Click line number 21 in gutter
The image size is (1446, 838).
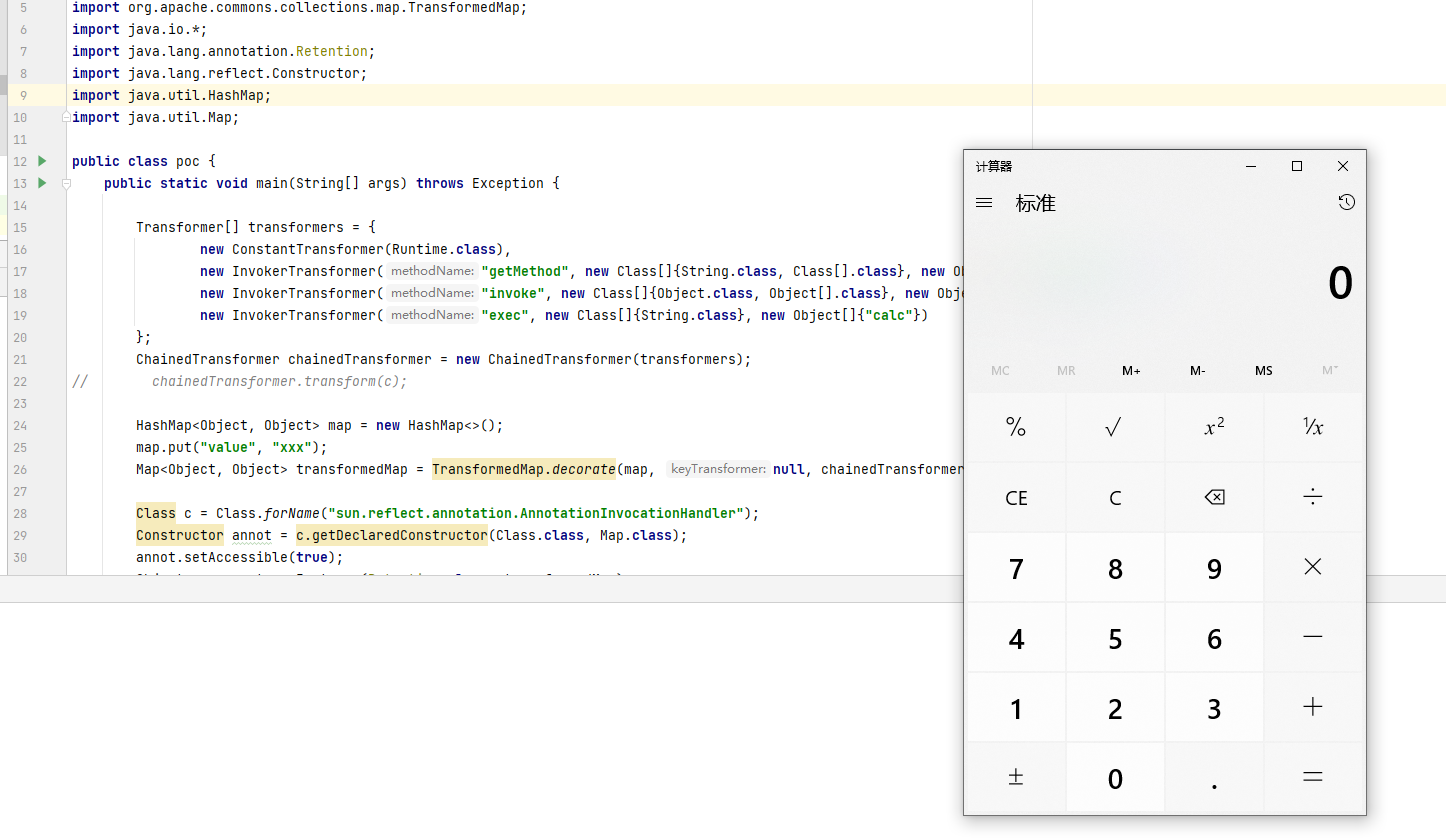(x=21, y=359)
